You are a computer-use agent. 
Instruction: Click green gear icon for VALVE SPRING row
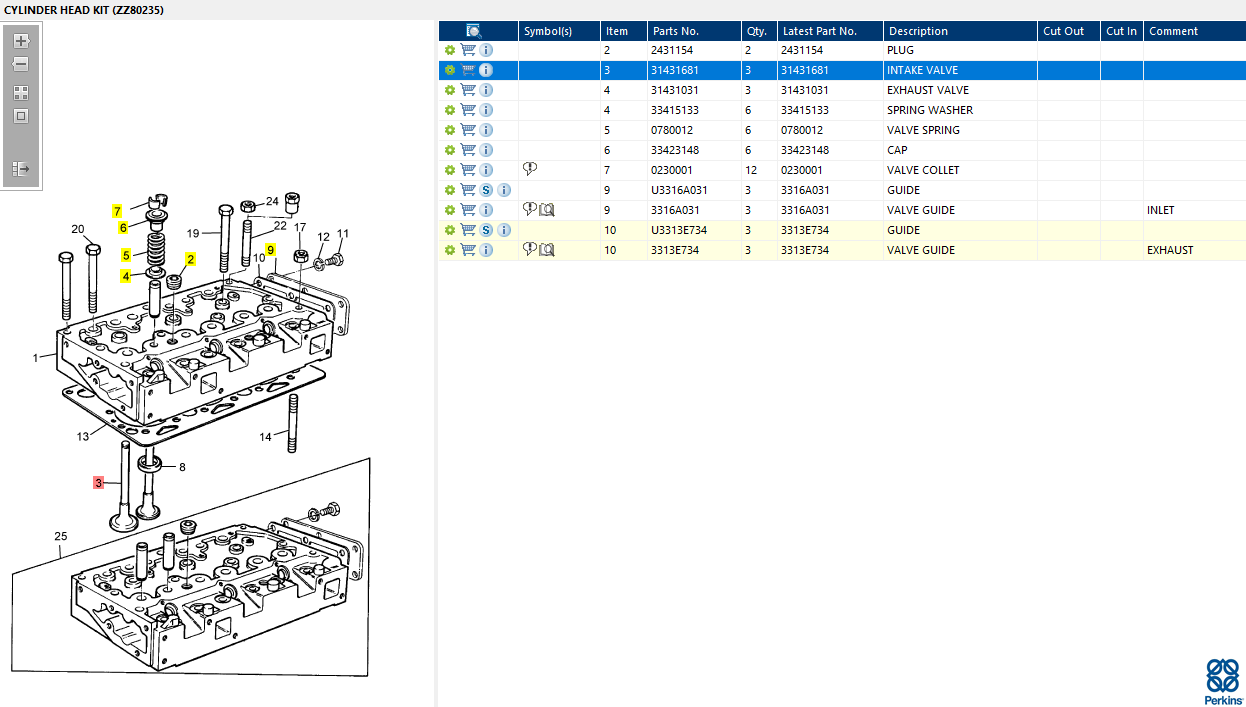450,130
